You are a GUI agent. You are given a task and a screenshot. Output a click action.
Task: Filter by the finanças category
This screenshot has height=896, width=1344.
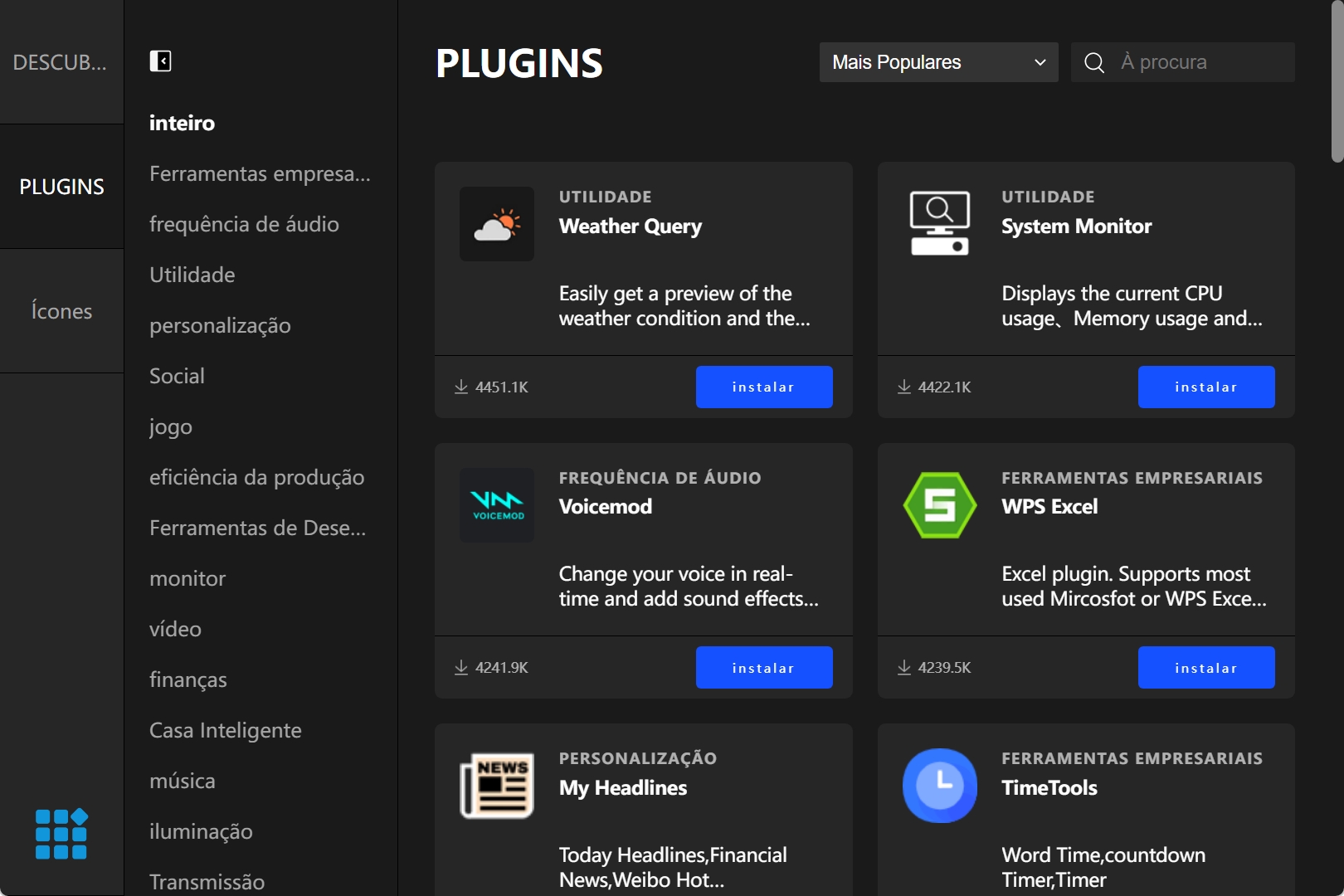pos(187,679)
